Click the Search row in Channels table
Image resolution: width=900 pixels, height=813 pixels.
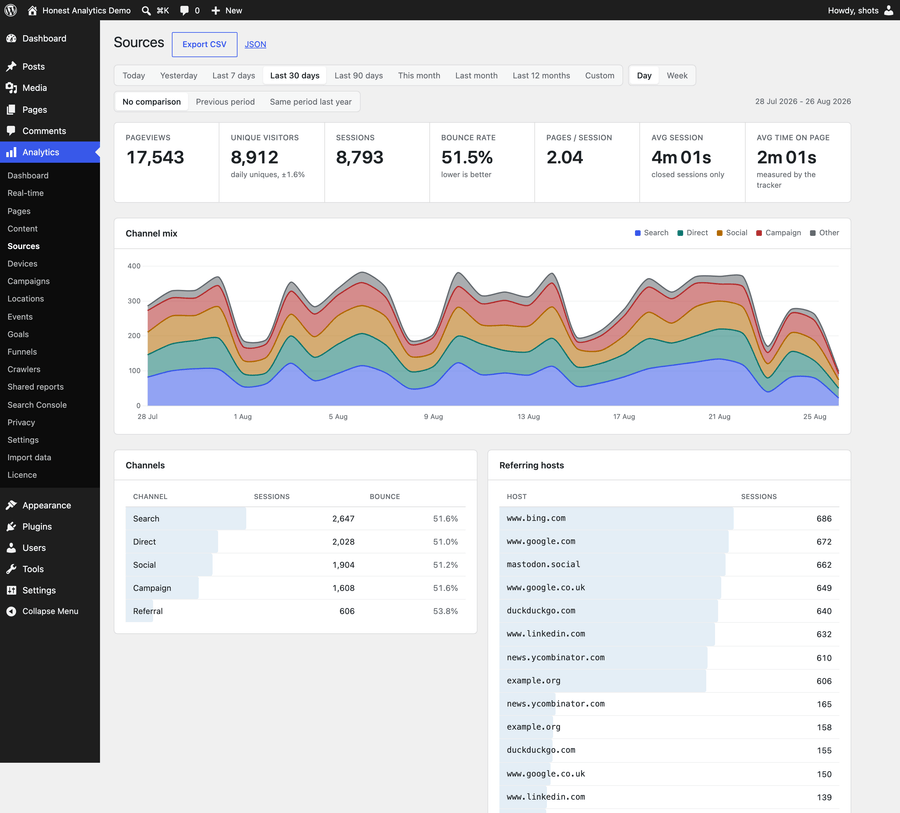click(295, 518)
